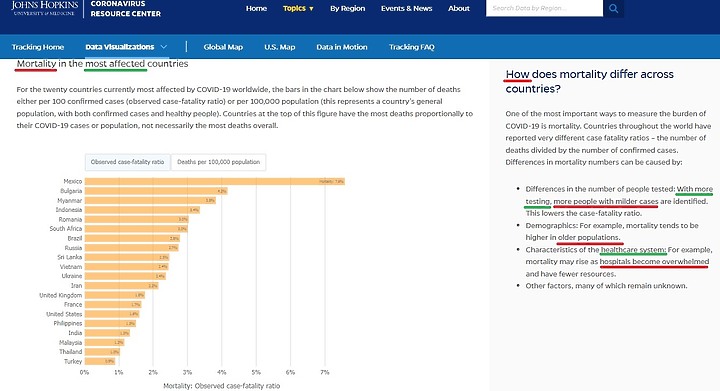Select Observed case-fatality ratio tab

click(127, 162)
